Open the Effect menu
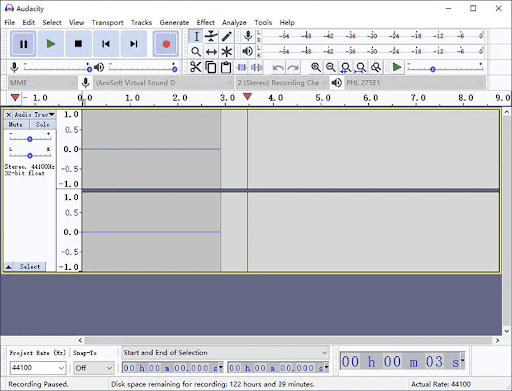 pos(205,22)
